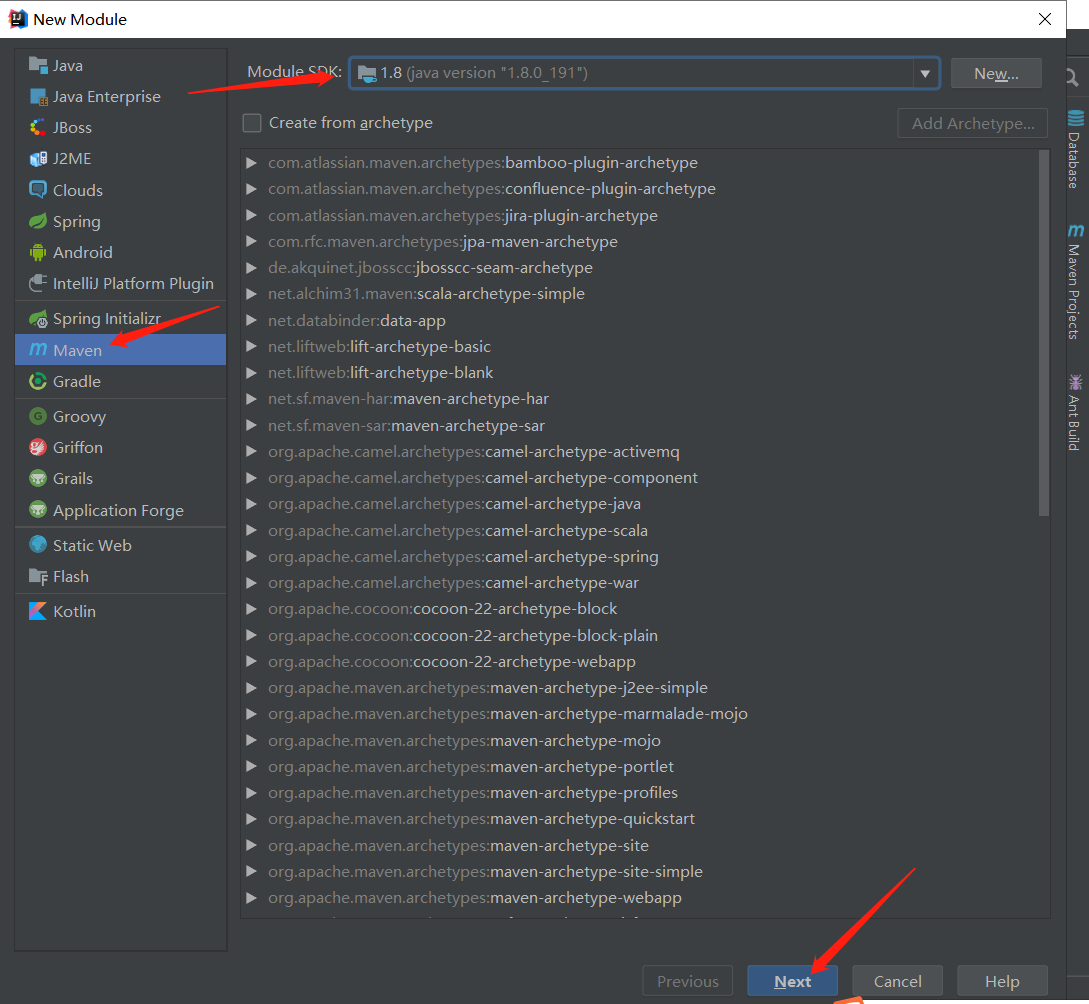Enable Create from archetype checkbox

(251, 123)
